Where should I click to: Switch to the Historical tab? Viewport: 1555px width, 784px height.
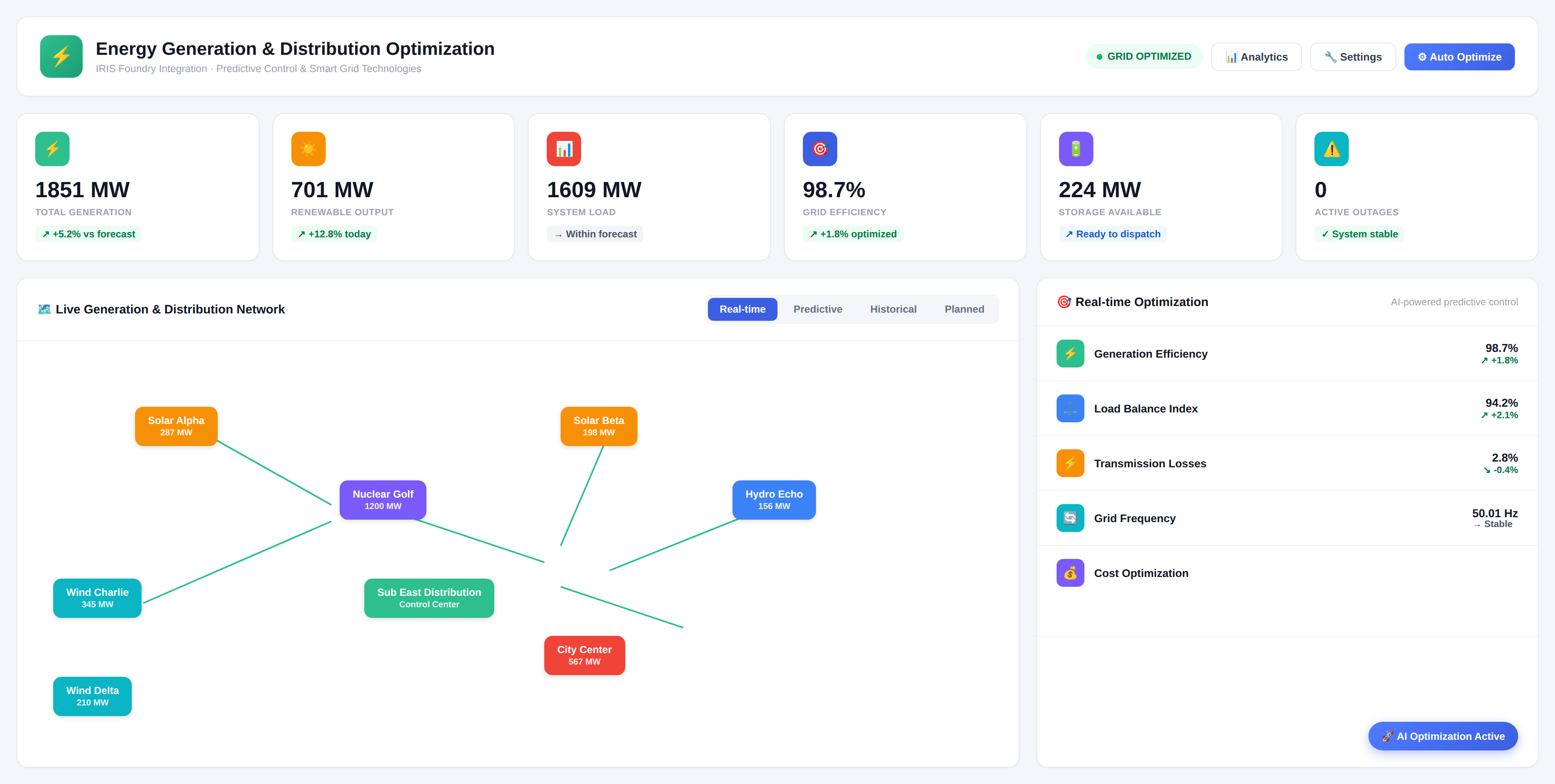coord(893,309)
